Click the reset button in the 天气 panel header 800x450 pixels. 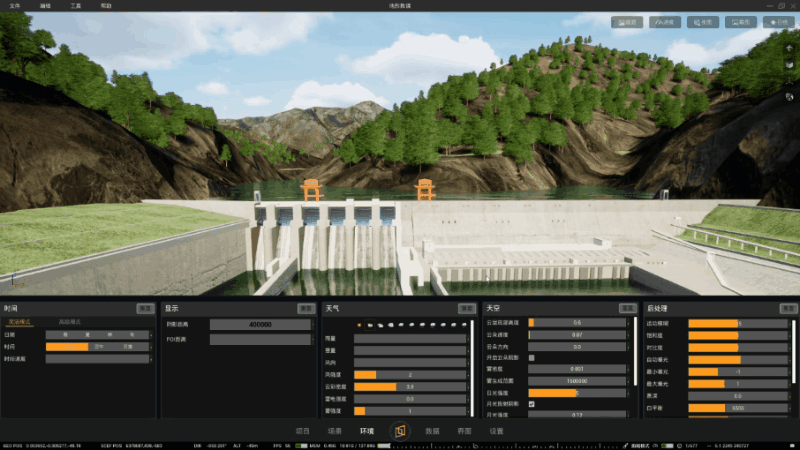[x=467, y=309]
